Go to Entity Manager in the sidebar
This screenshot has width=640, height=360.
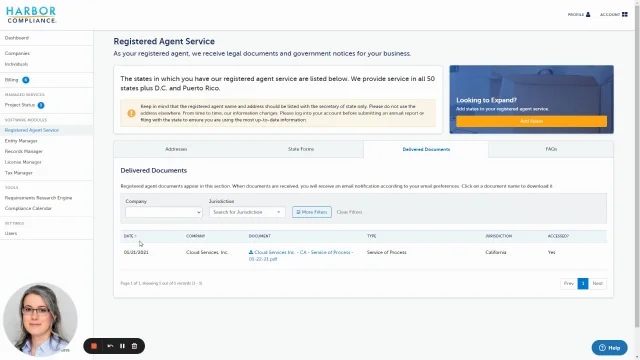click(21, 141)
